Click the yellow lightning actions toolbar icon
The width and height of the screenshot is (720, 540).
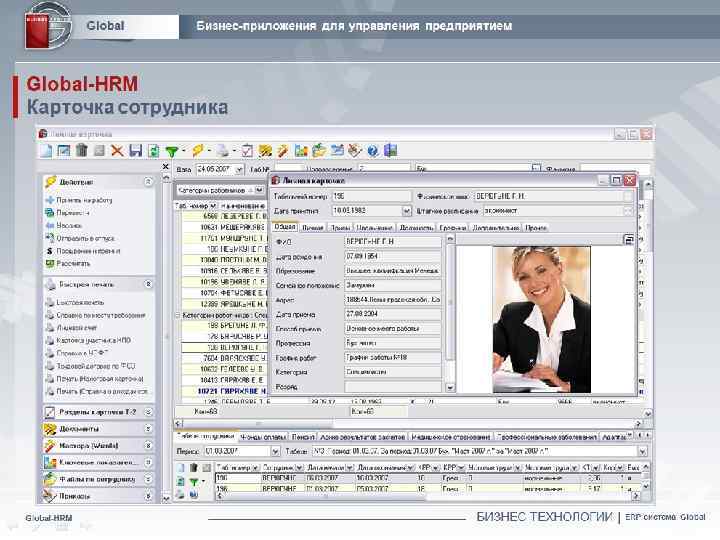coord(198,150)
